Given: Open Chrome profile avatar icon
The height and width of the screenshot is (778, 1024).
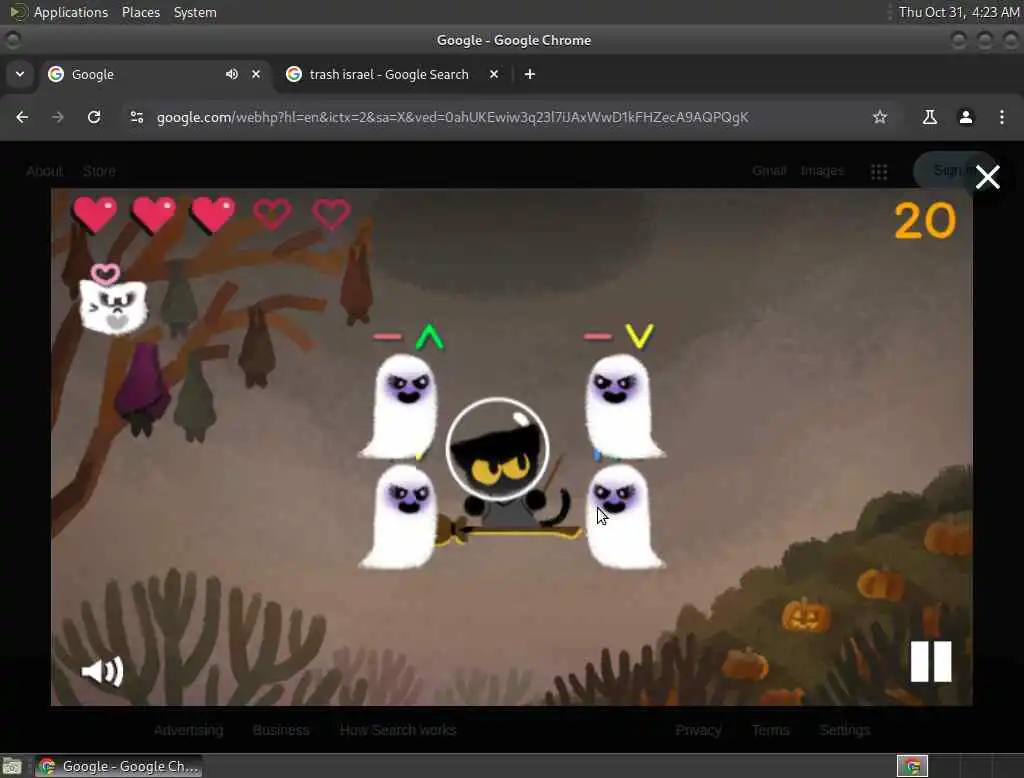Looking at the screenshot, I should tap(965, 117).
